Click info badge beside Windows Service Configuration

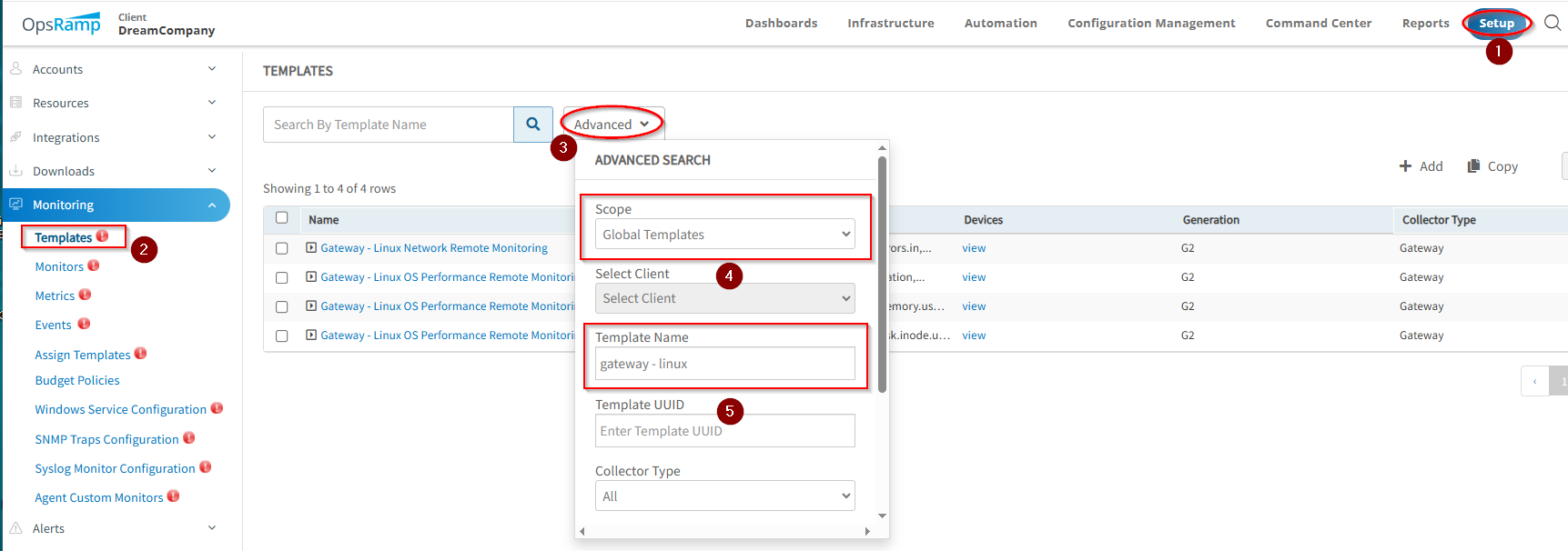point(217,408)
